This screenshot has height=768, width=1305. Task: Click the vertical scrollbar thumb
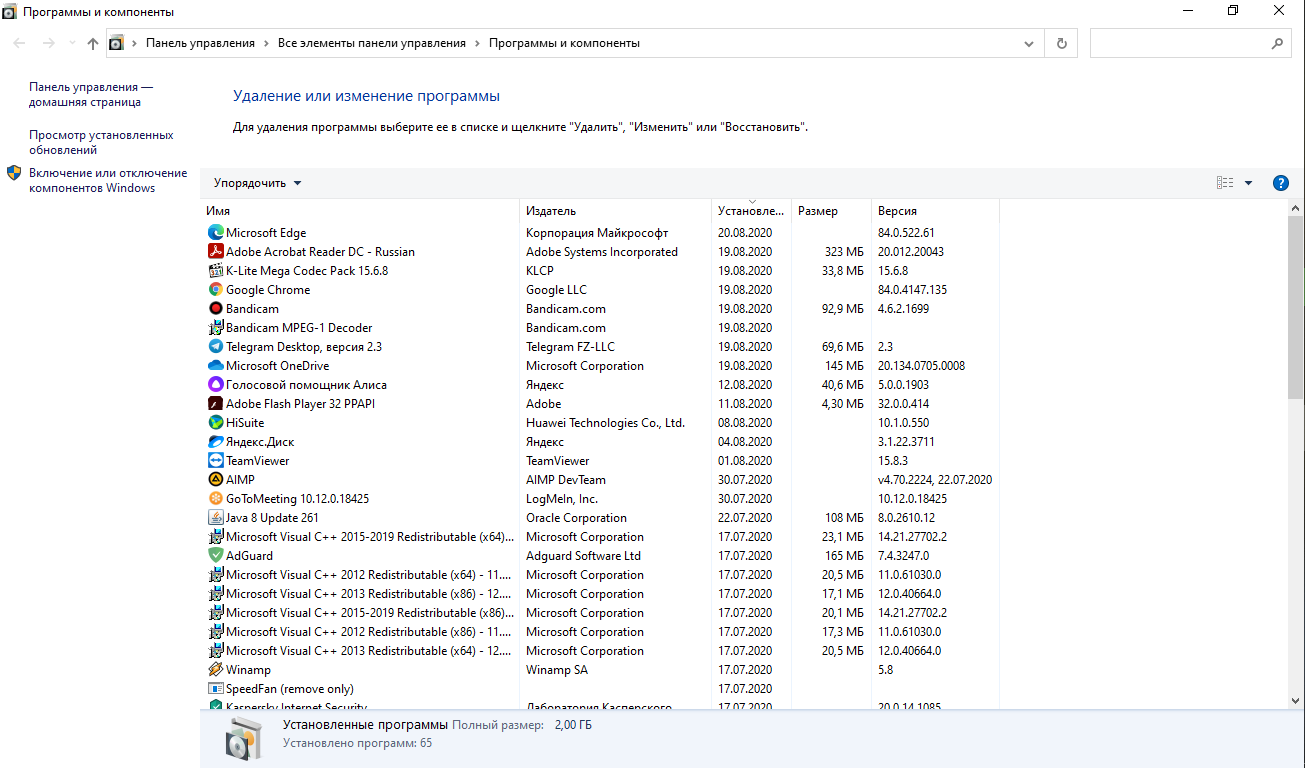pos(1296,307)
